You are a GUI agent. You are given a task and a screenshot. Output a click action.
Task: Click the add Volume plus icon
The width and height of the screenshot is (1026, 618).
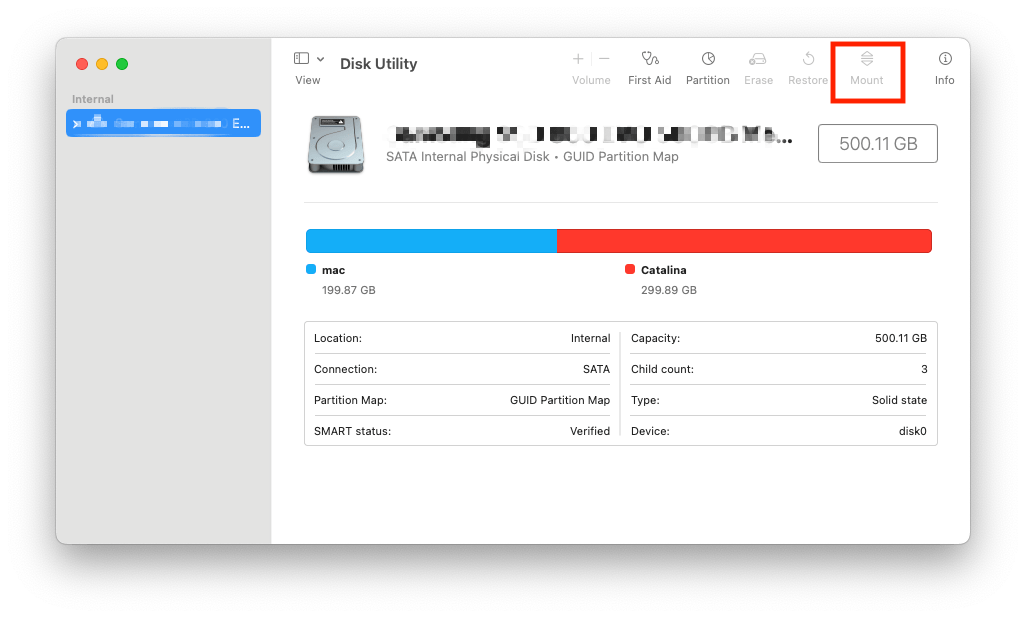pyautogui.click(x=577, y=59)
